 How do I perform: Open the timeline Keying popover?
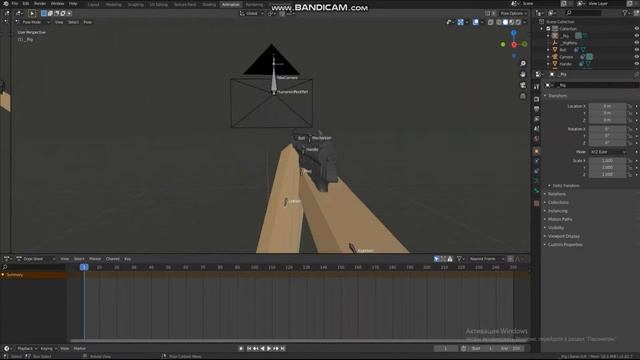click(x=48, y=349)
